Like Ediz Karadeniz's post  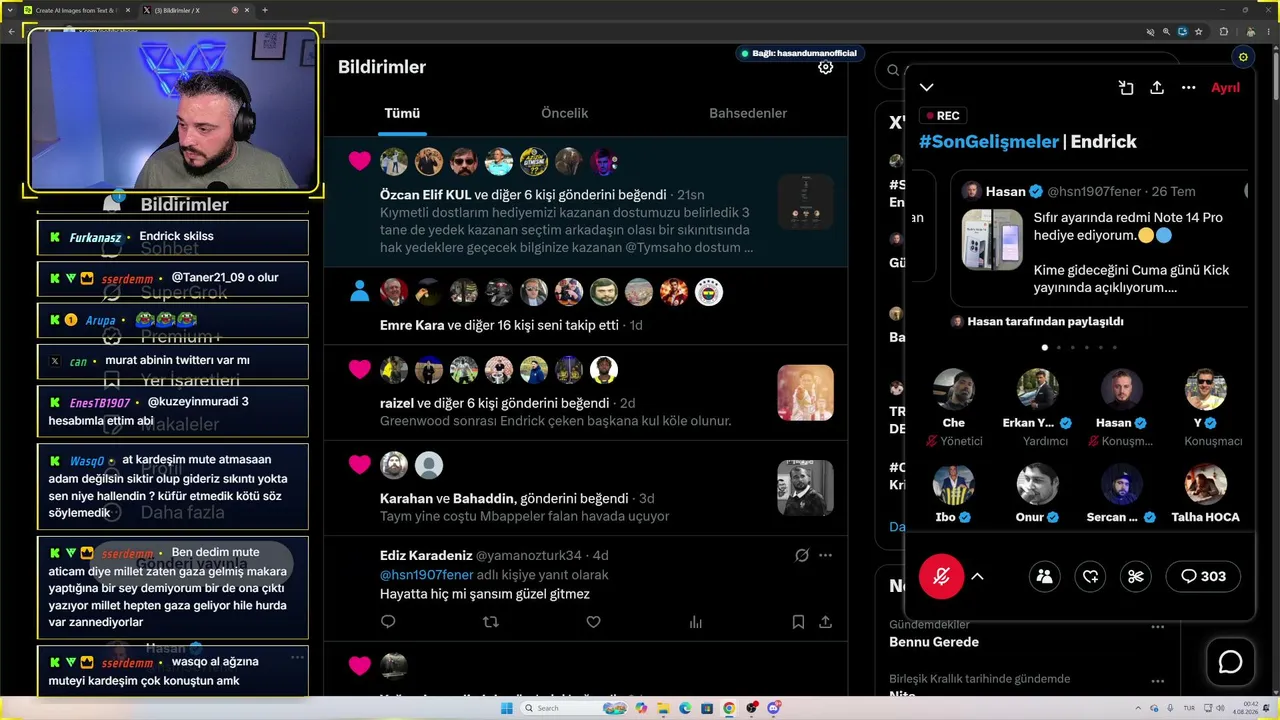(593, 622)
